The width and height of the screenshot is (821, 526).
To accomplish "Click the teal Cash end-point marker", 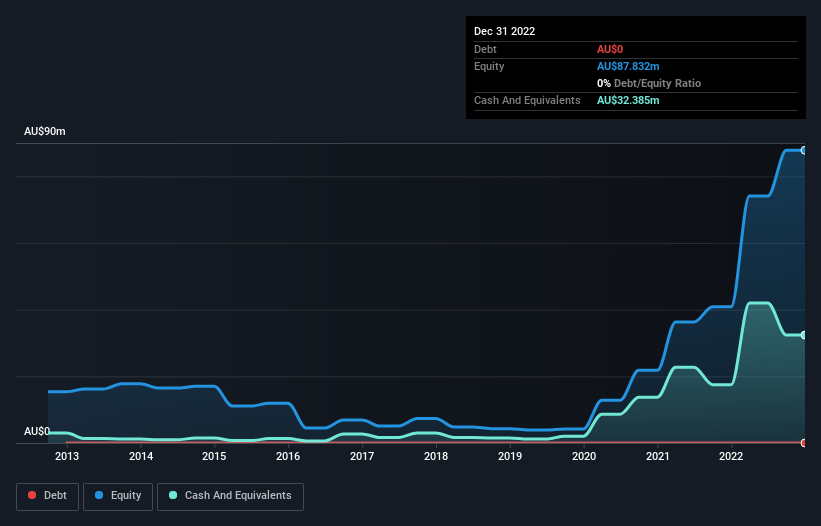I will click(x=804, y=335).
